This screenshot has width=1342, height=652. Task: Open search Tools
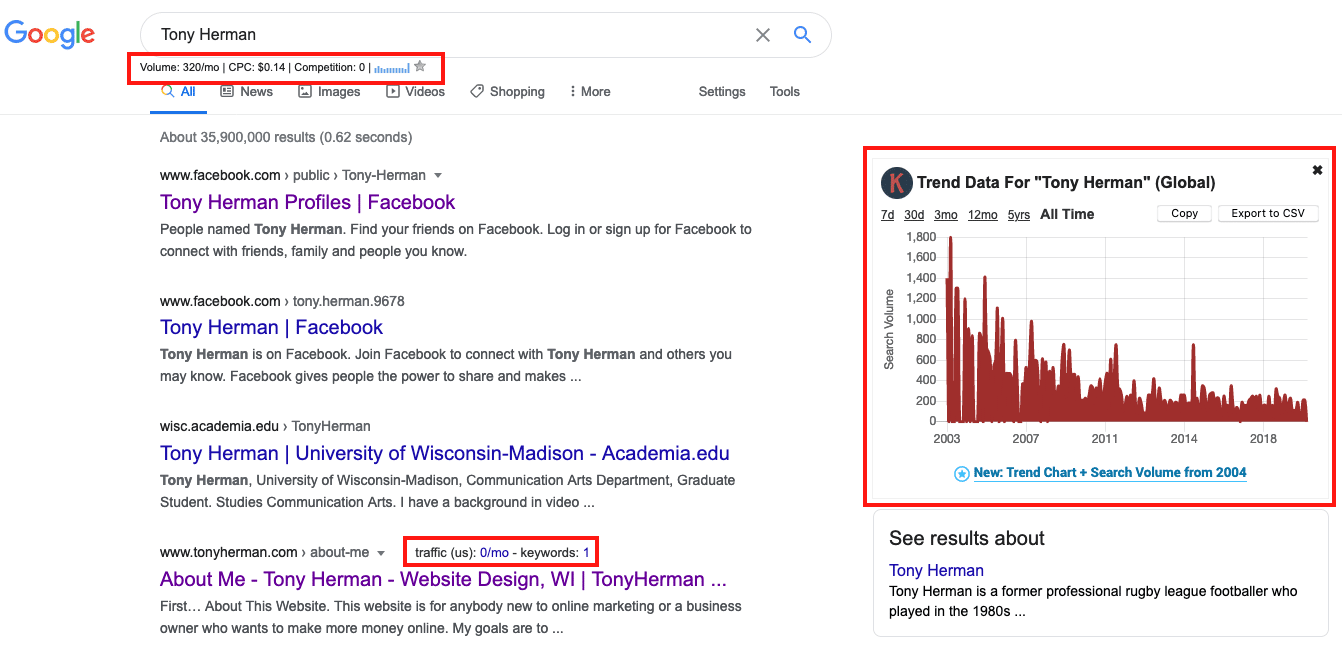[x=785, y=91]
